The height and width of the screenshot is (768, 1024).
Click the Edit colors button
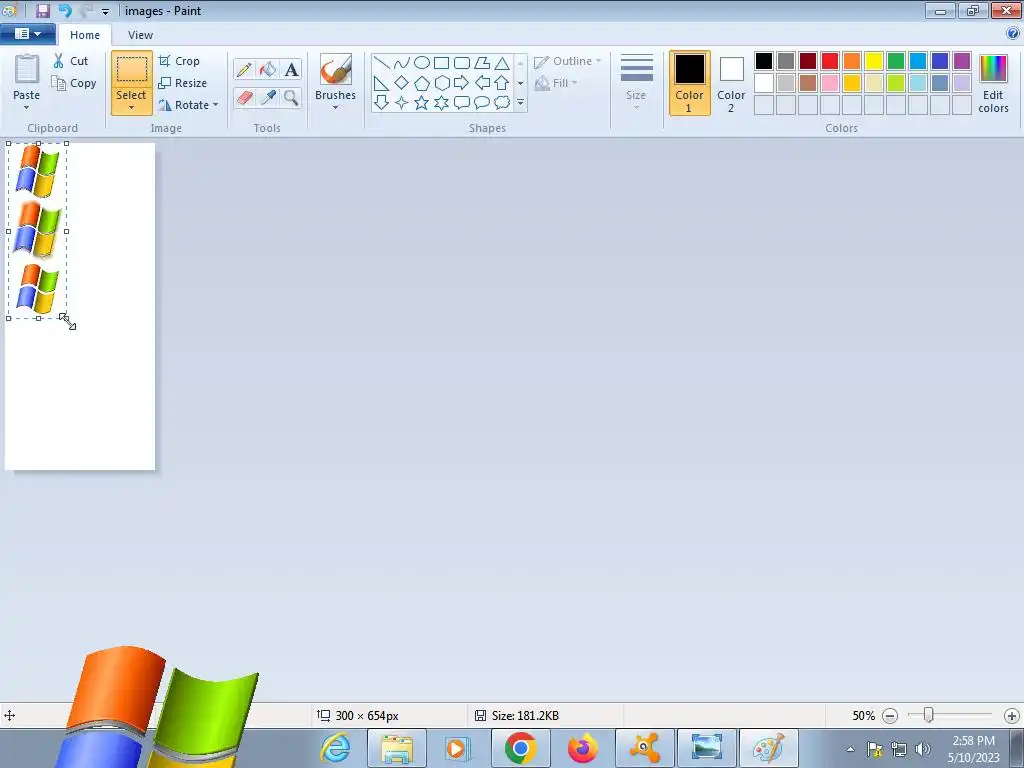point(993,84)
